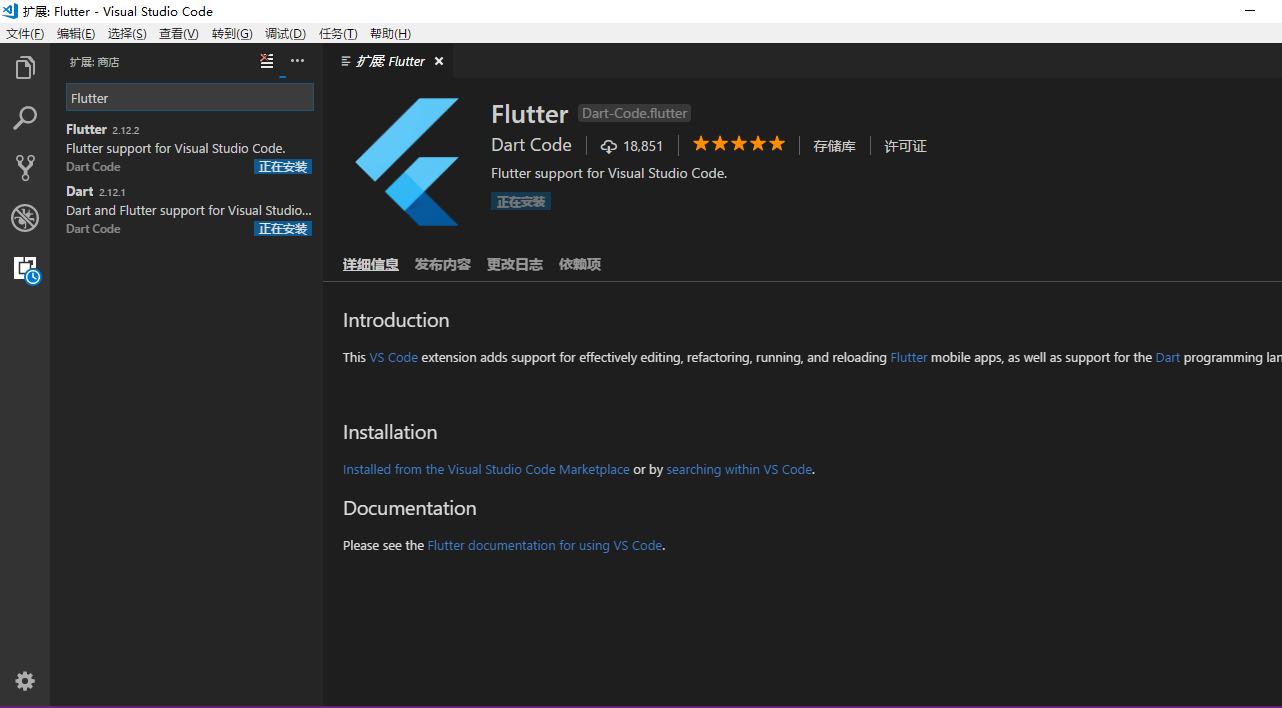Open Source Control view icon
Screen dimensions: 1282x708
[x=25, y=167]
